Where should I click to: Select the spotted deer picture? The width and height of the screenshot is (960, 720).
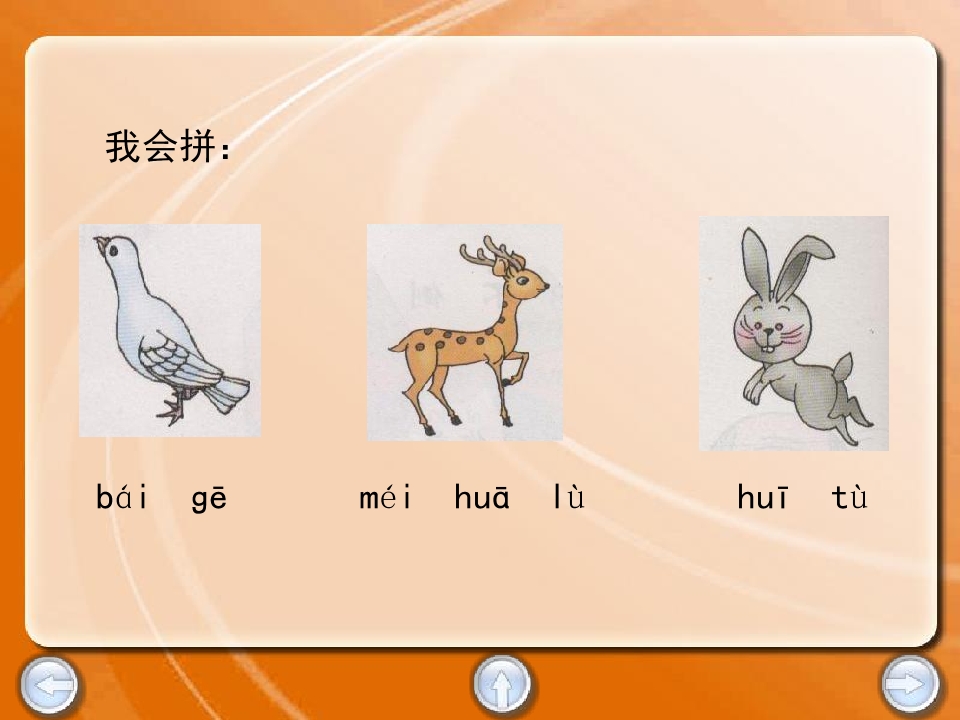tap(465, 332)
